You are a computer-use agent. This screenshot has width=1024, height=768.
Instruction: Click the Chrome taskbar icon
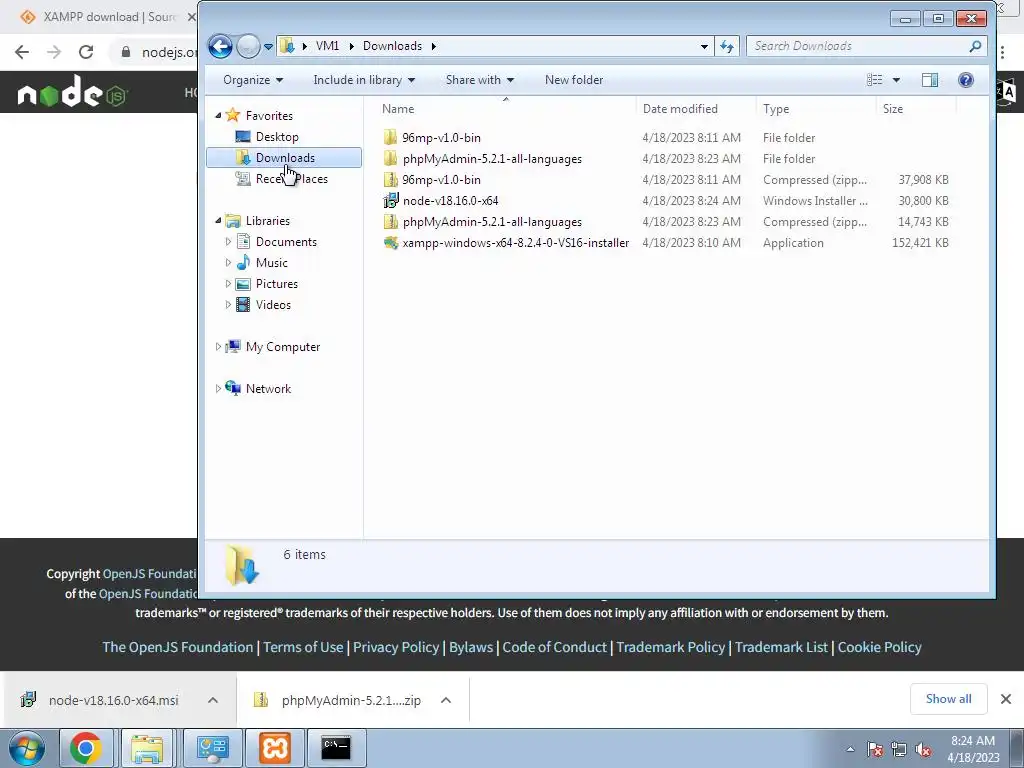pyautogui.click(x=86, y=748)
